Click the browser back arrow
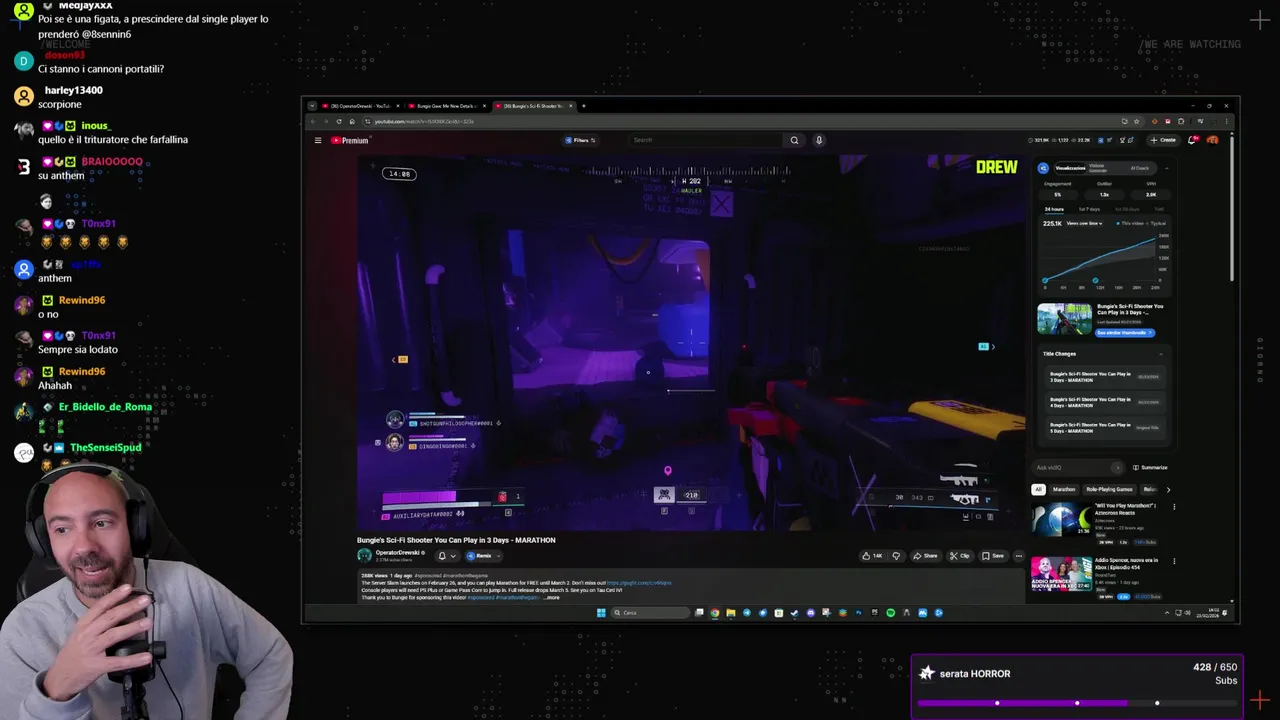 coord(312,122)
